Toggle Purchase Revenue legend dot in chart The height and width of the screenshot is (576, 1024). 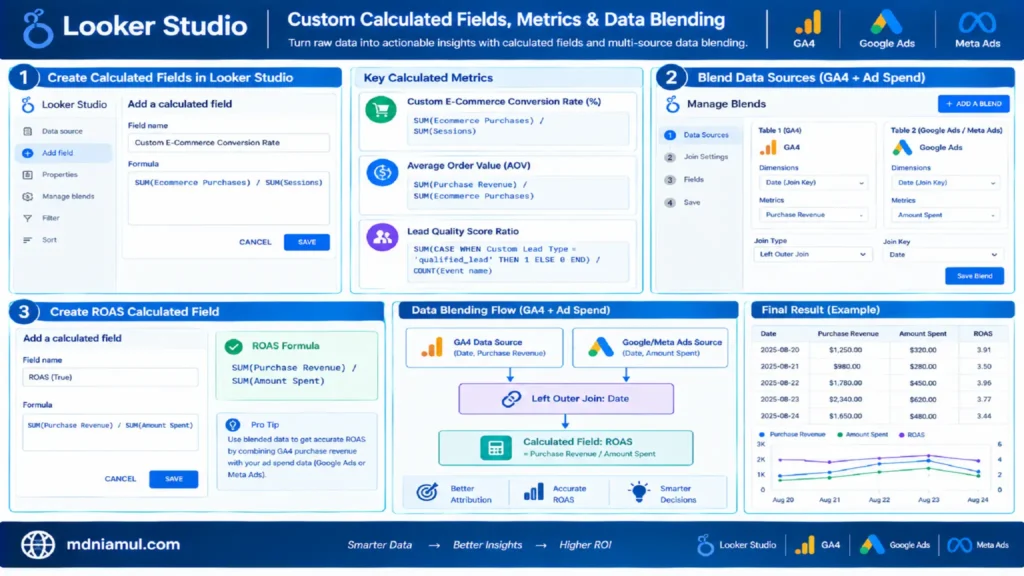tap(761, 435)
